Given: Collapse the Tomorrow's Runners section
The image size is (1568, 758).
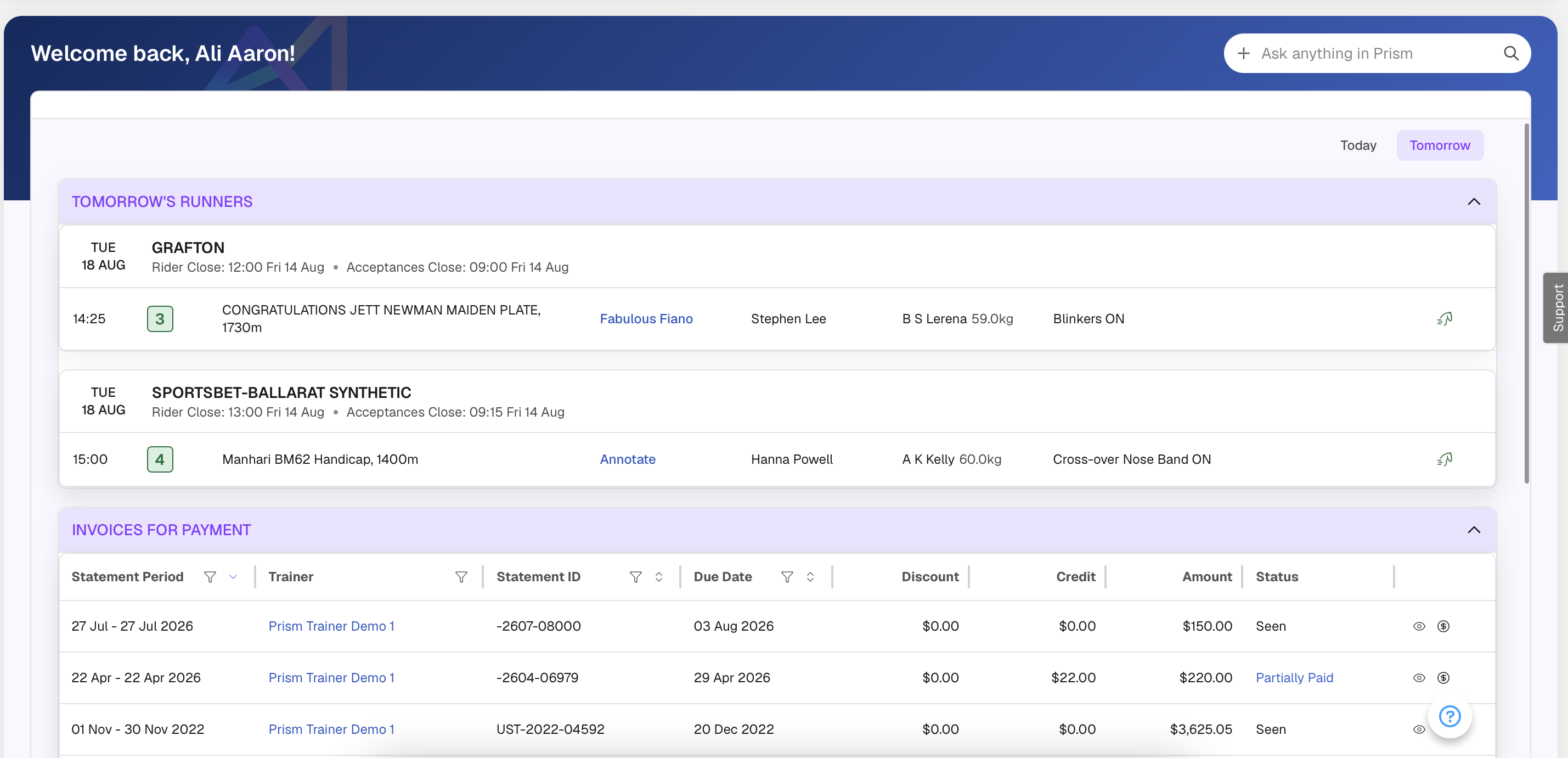Looking at the screenshot, I should (1474, 201).
